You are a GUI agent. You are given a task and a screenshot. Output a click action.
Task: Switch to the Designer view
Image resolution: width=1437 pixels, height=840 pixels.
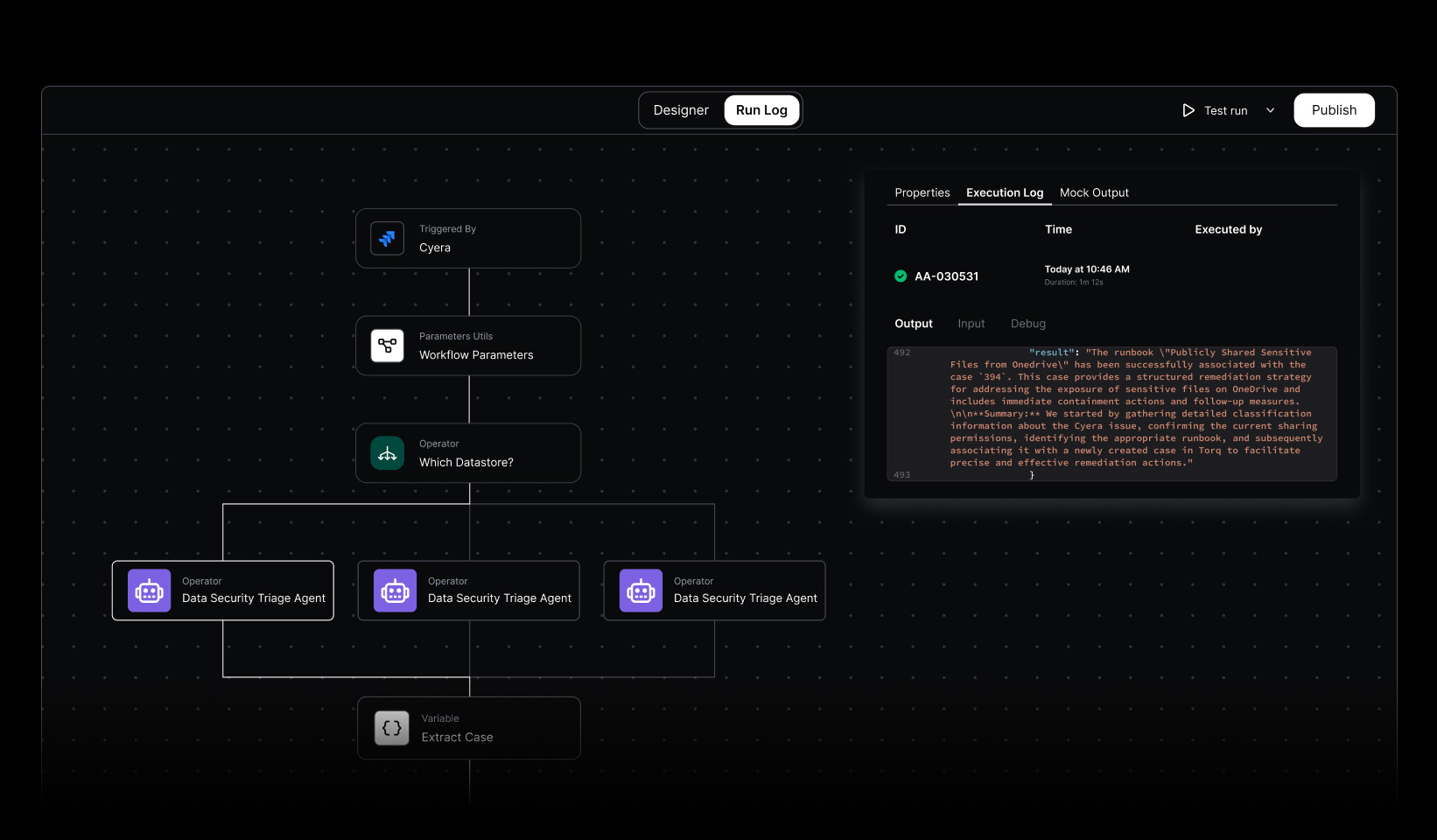(681, 110)
